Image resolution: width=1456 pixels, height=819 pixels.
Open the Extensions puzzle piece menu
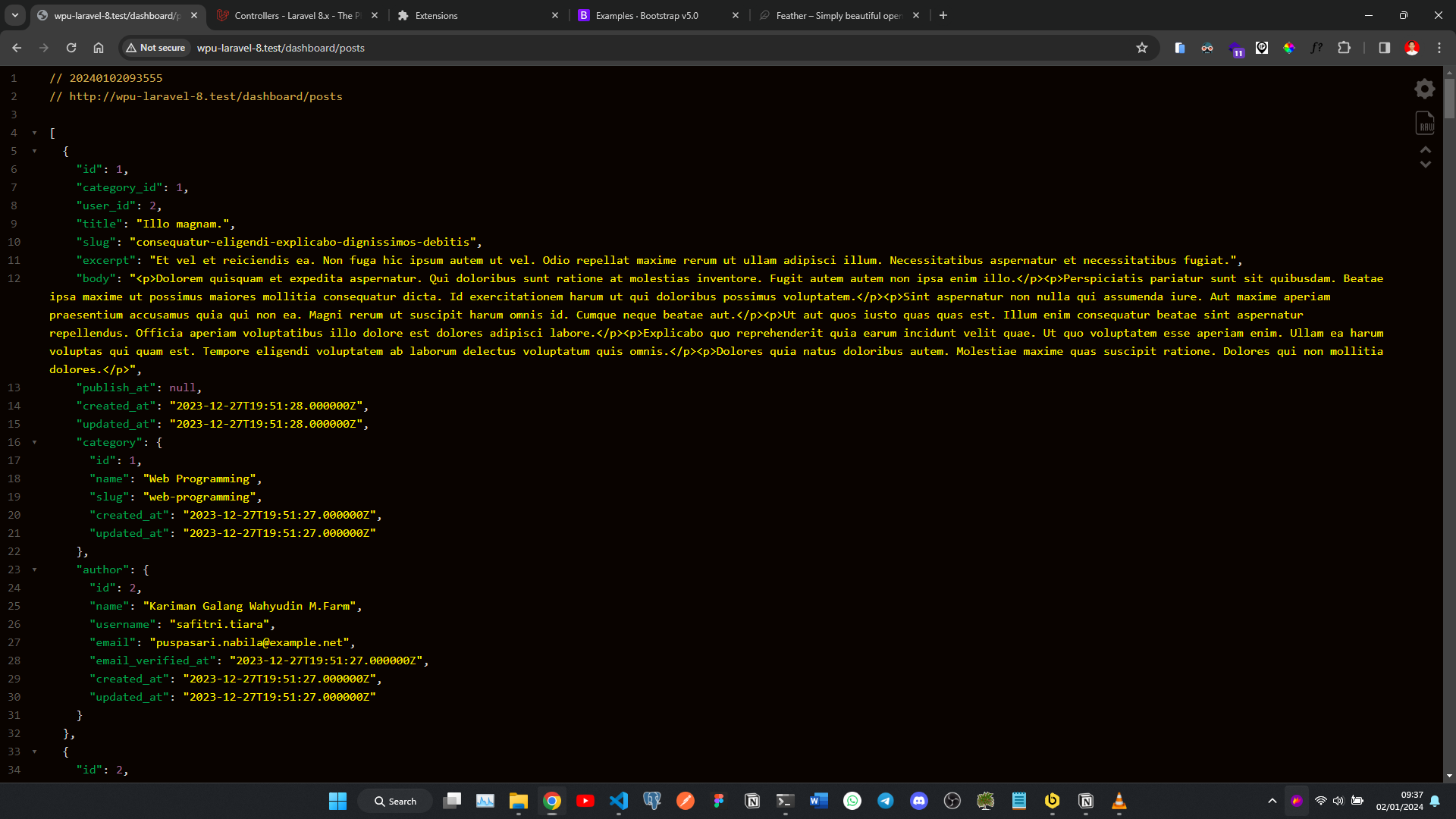[1344, 48]
